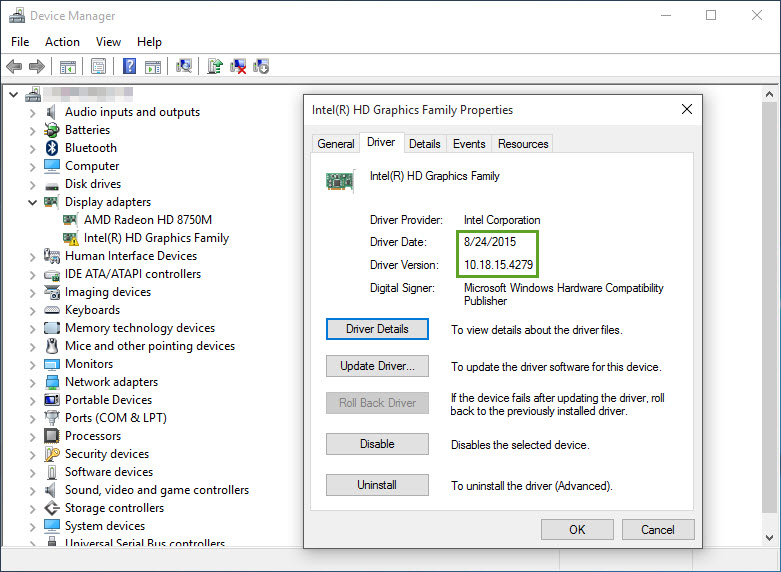Click the Forward arrow toolbar icon
The height and width of the screenshot is (572, 781).
(37, 66)
